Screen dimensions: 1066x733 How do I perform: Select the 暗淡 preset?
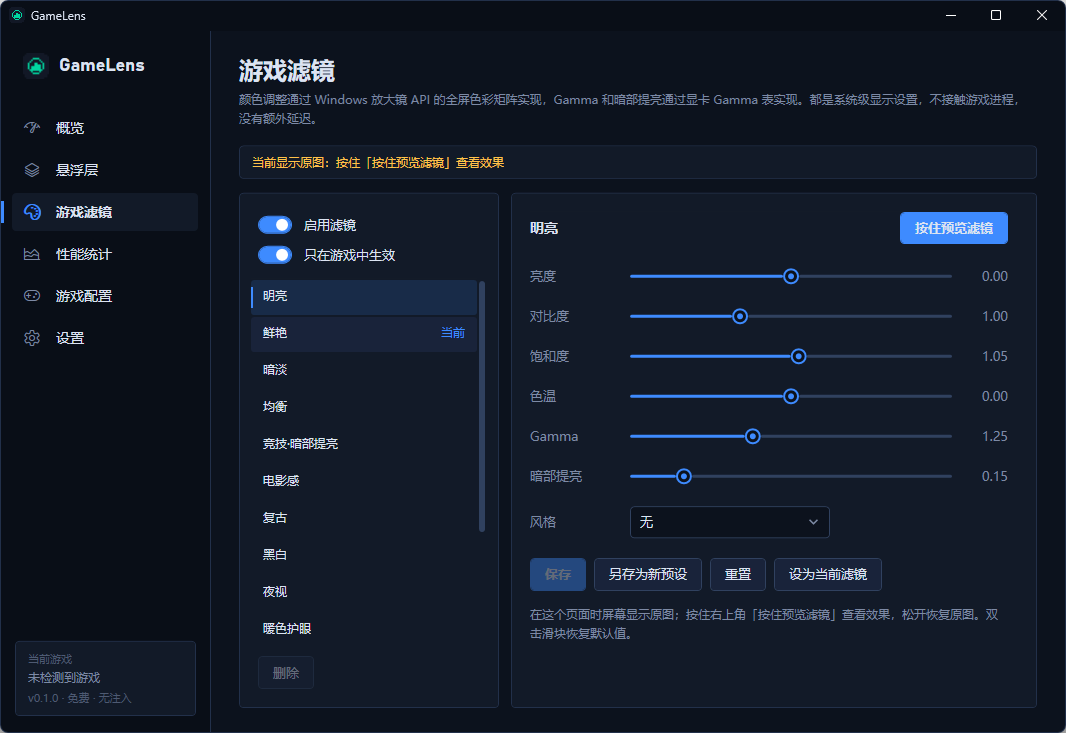coord(364,370)
